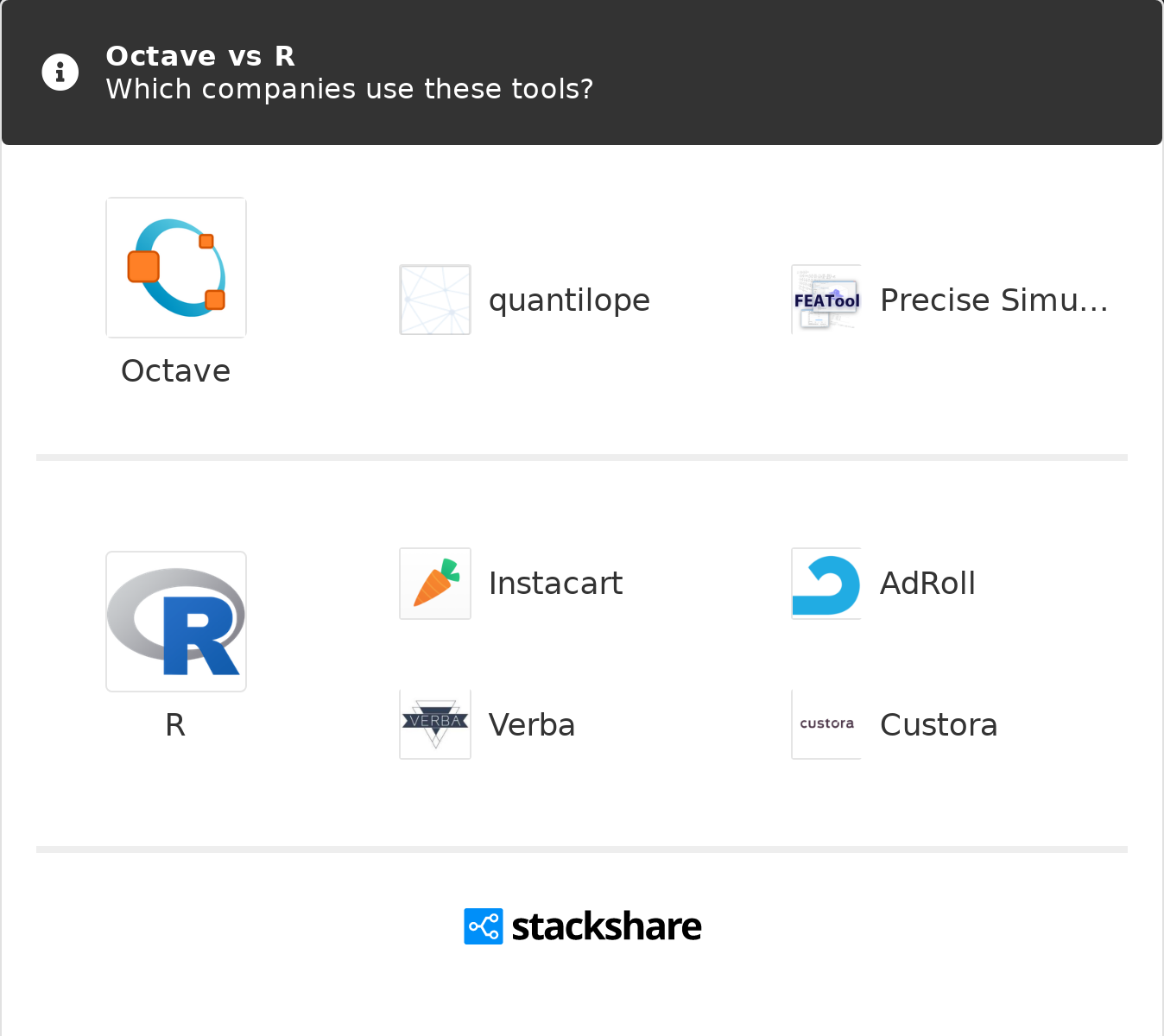Click the truncated Precise Simu... name
This screenshot has height=1036, width=1164.
tap(993, 300)
